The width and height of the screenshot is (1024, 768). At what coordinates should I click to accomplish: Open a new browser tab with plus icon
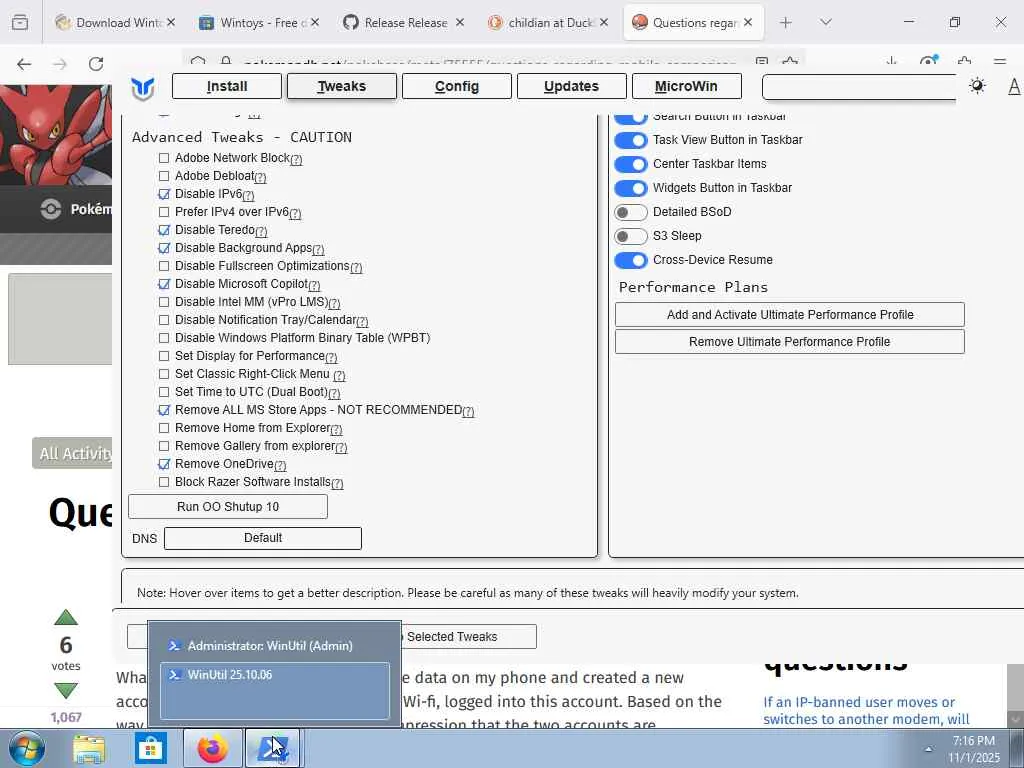coord(786,23)
